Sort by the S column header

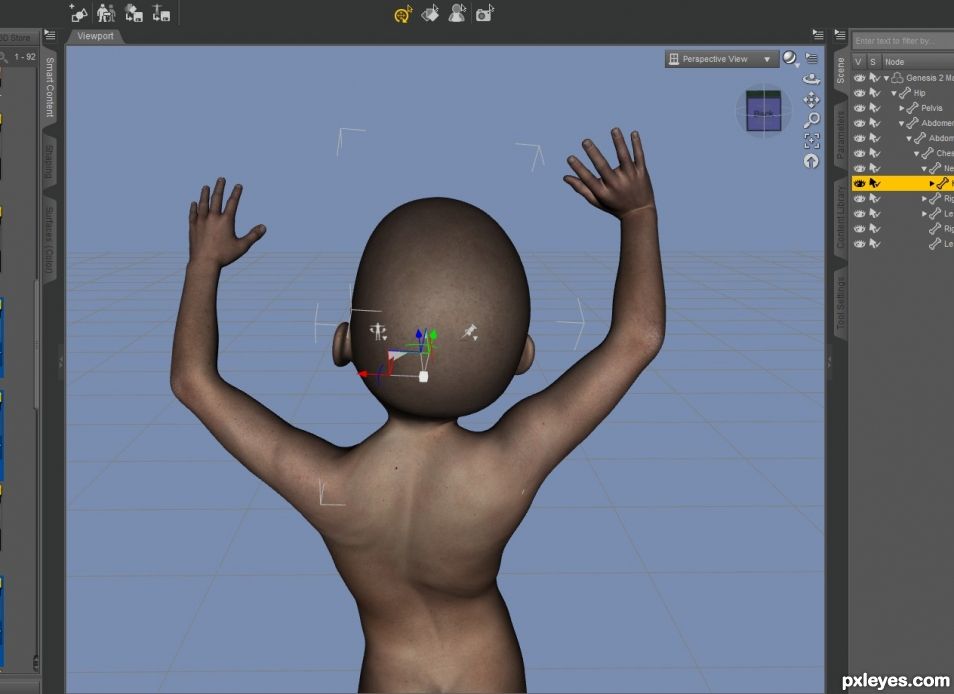pyautogui.click(x=872, y=61)
